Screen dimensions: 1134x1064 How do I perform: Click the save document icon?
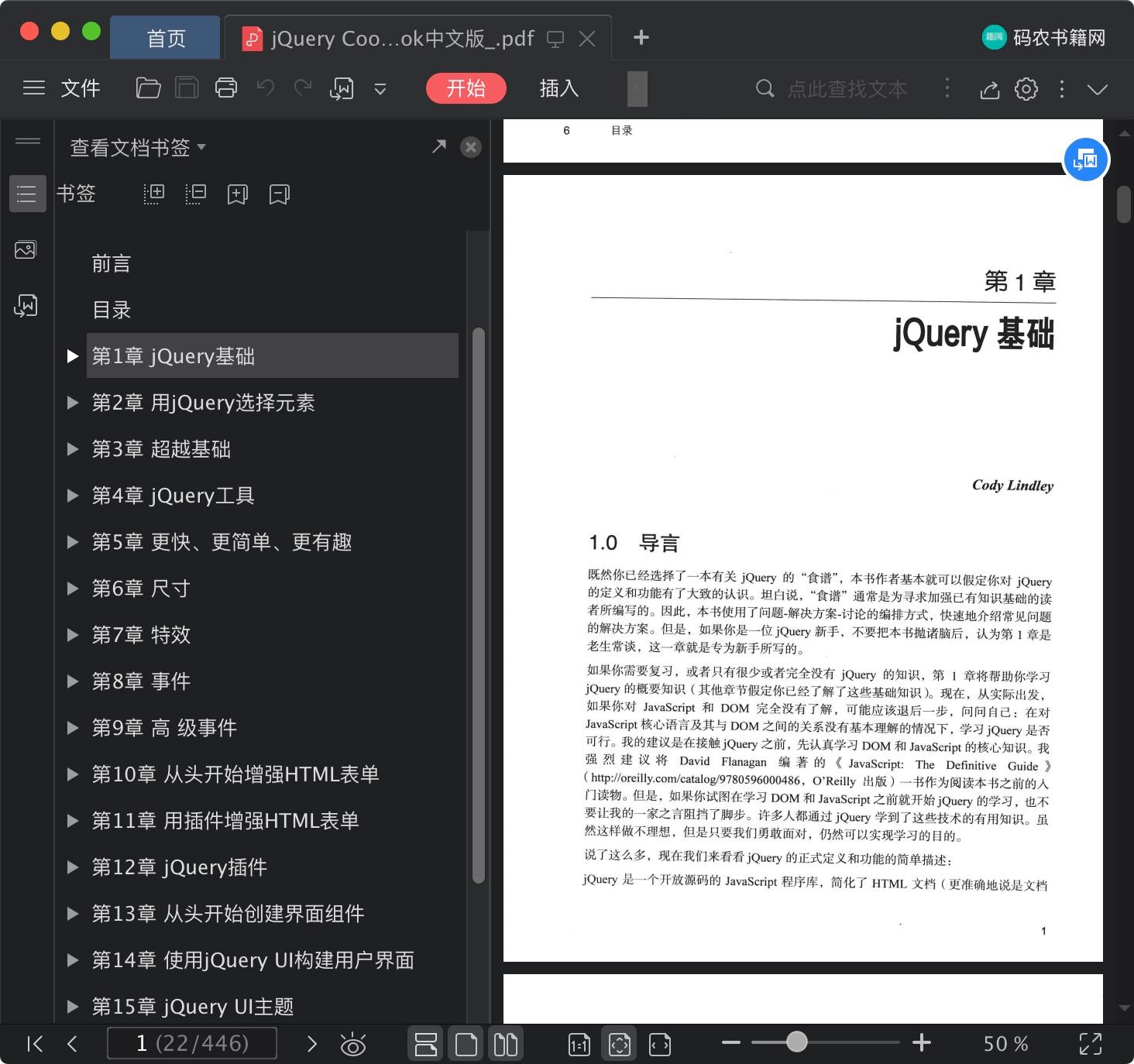click(x=187, y=88)
